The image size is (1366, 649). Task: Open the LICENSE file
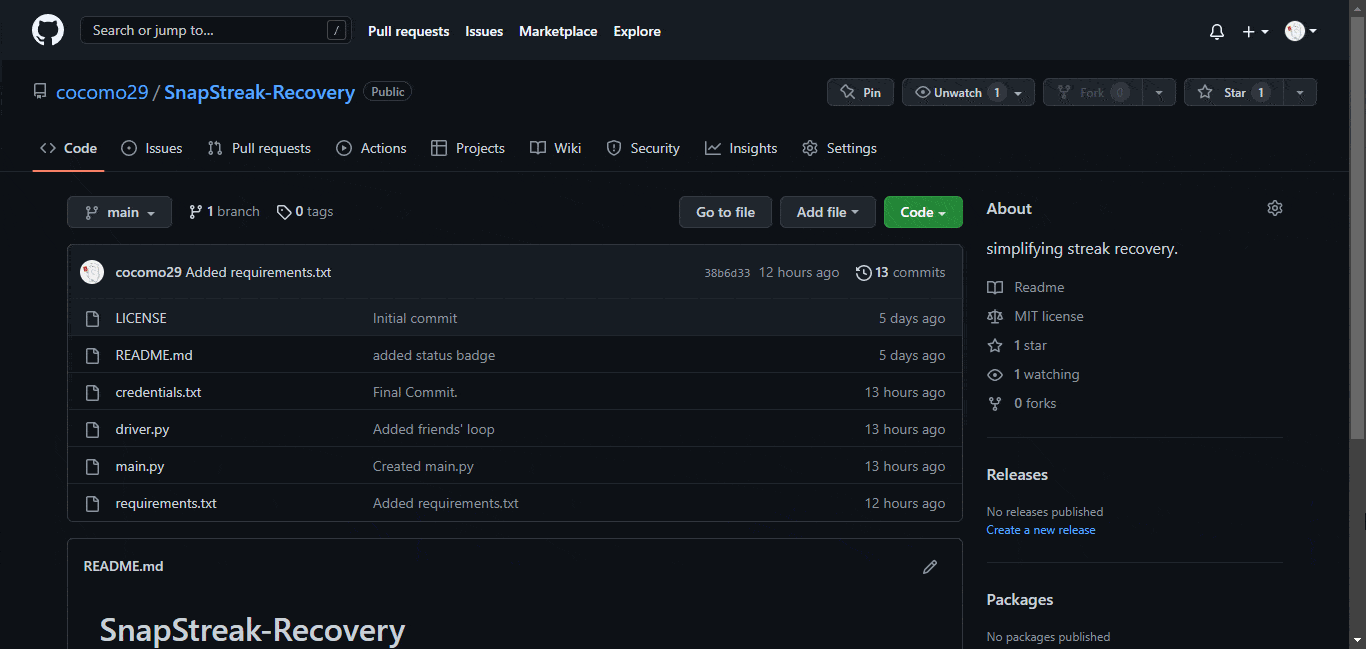coord(141,318)
